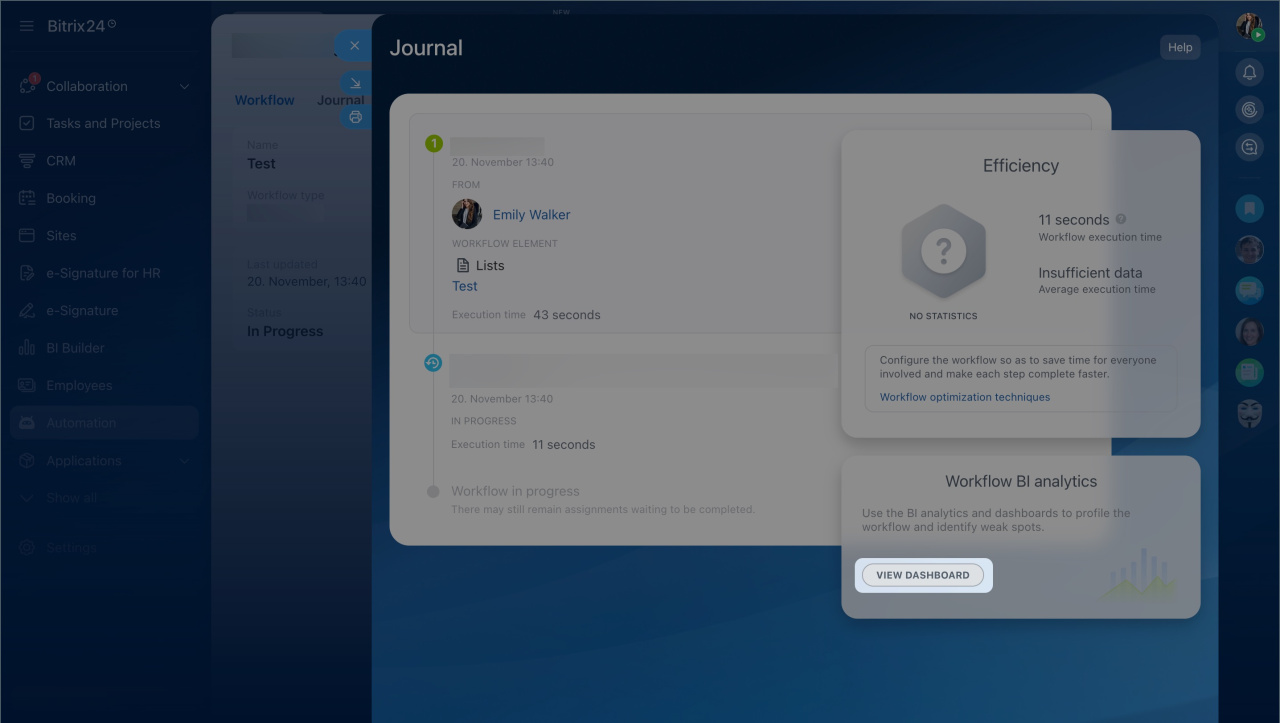Expand the Applications menu section
The height and width of the screenshot is (723, 1280).
tap(184, 461)
